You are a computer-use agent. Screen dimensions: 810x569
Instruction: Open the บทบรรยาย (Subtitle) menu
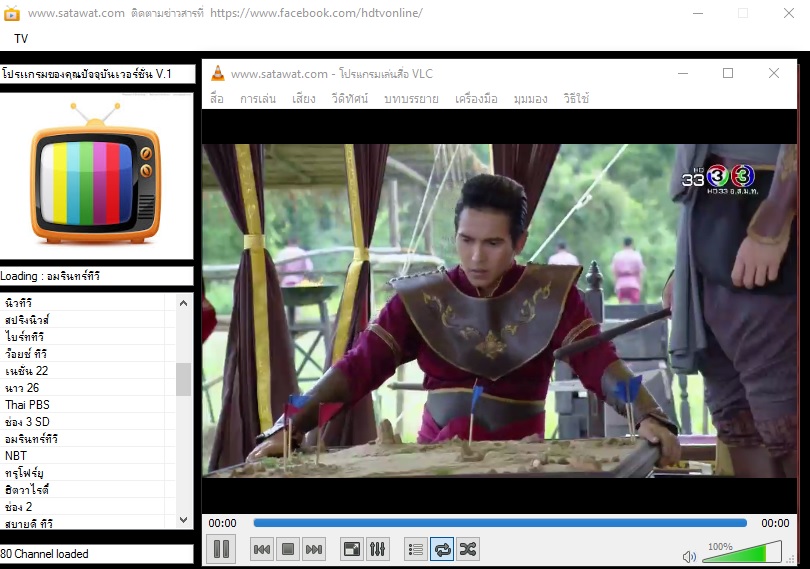[x=411, y=98]
